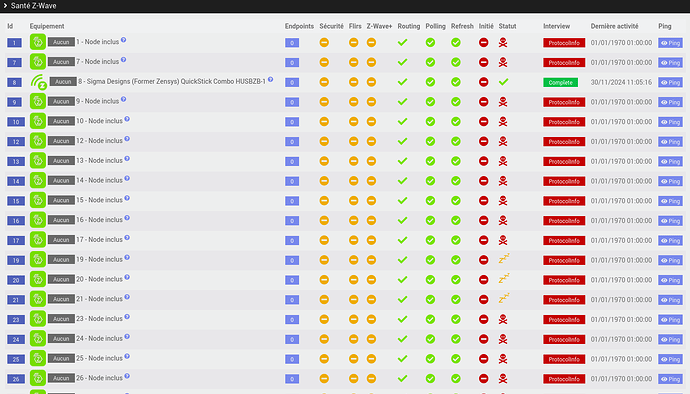Open the '24 - Node inclus' equipment link
Viewport: 690px width, 394px height.
pyautogui.click(x=99, y=339)
